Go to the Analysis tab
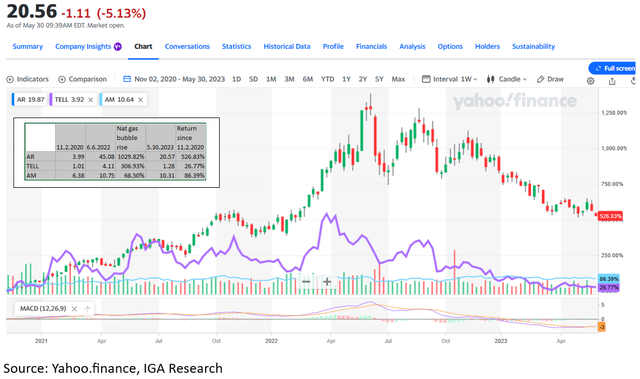This screenshot has width=640, height=379. (412, 47)
